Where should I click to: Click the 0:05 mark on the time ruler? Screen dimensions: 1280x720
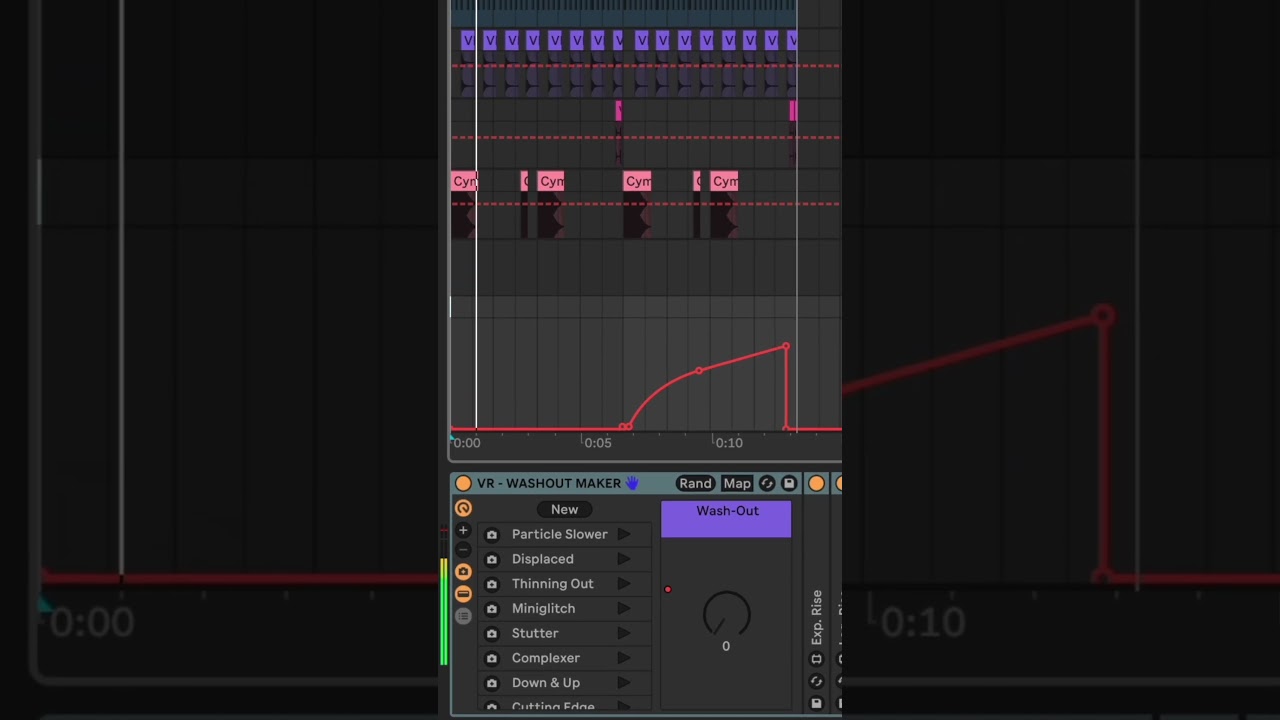pos(597,443)
